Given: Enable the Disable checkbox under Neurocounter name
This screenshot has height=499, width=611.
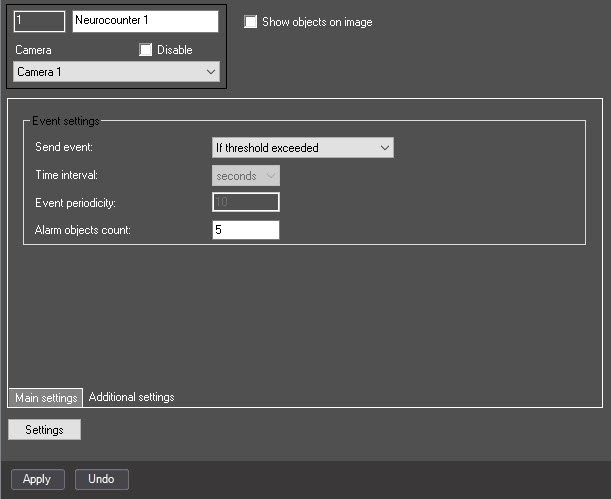Looking at the screenshot, I should (146, 50).
